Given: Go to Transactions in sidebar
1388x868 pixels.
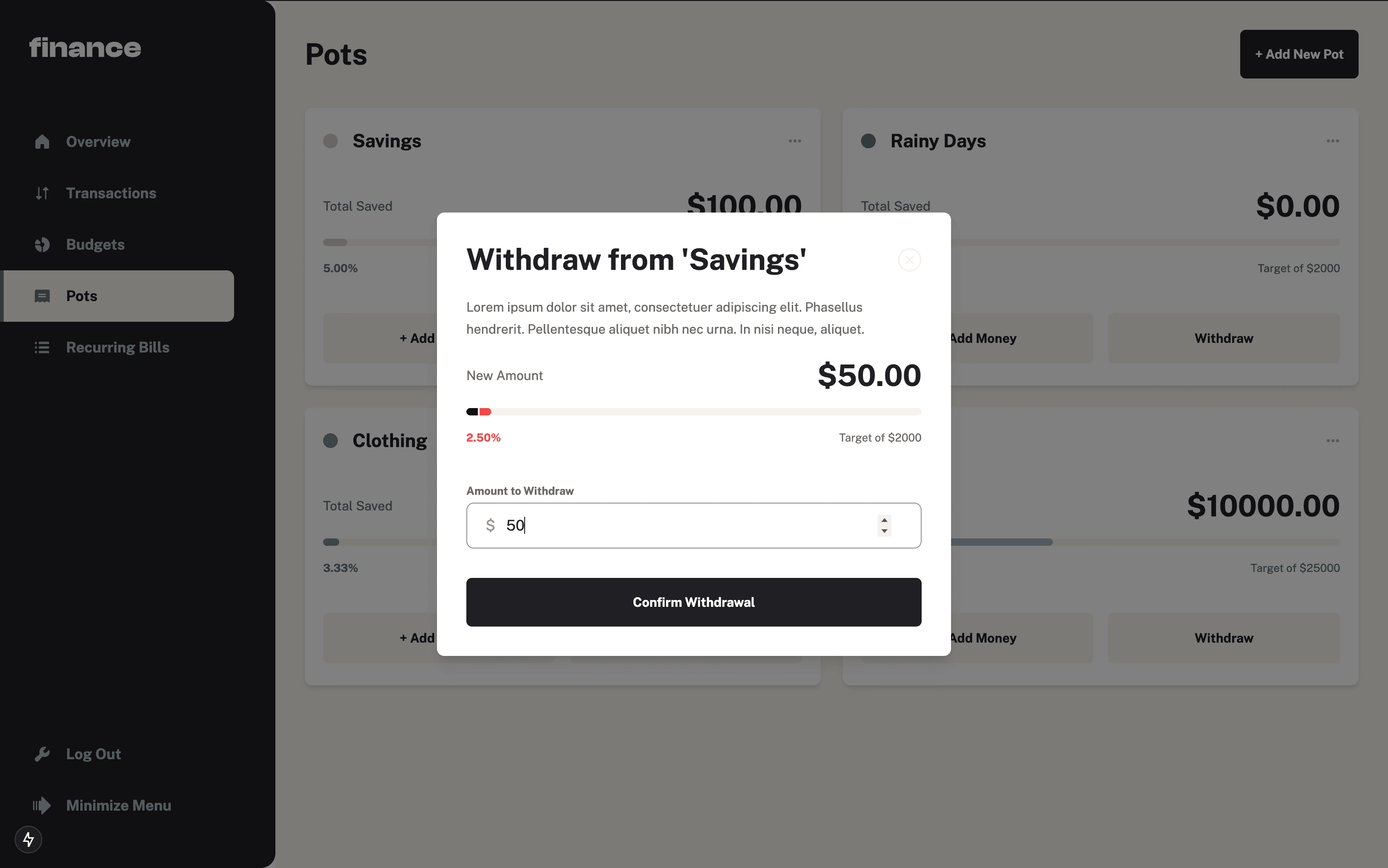Looking at the screenshot, I should pyautogui.click(x=111, y=193).
